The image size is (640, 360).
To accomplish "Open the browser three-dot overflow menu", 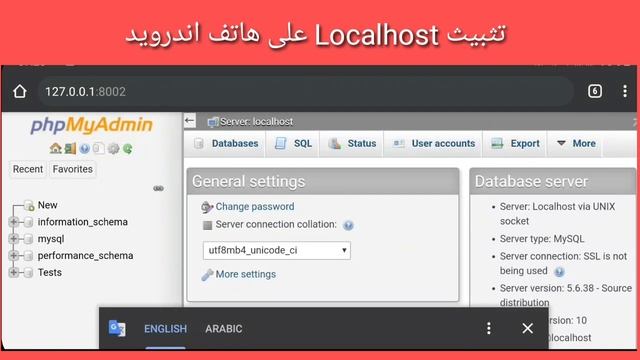I will tap(625, 91).
